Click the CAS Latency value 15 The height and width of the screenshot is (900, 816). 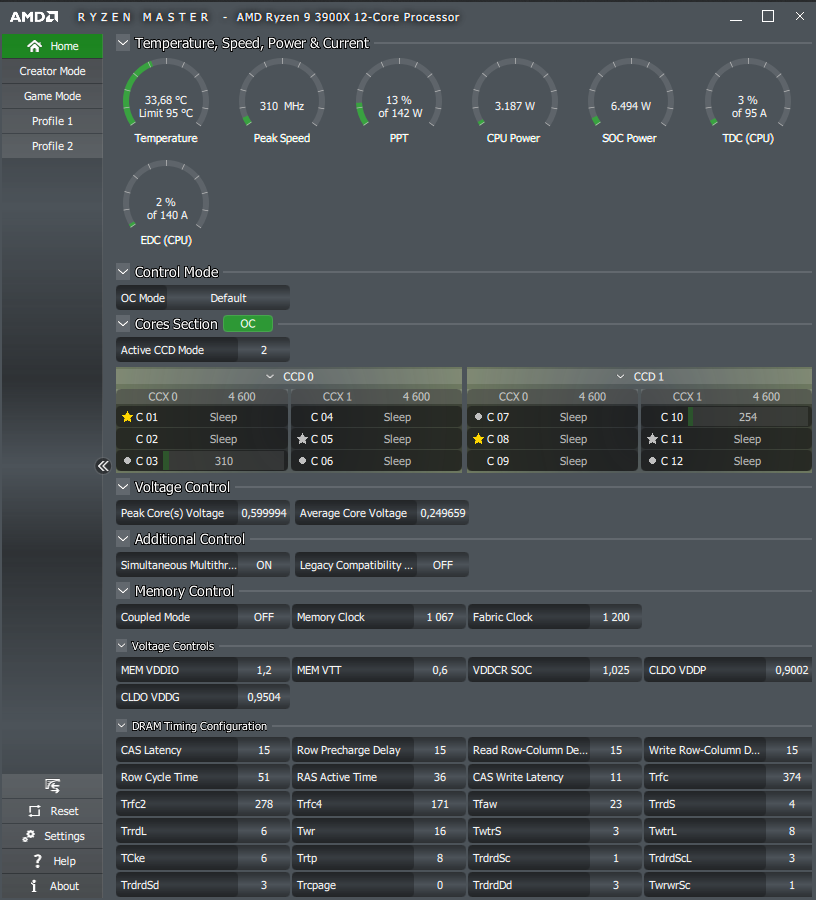point(264,750)
